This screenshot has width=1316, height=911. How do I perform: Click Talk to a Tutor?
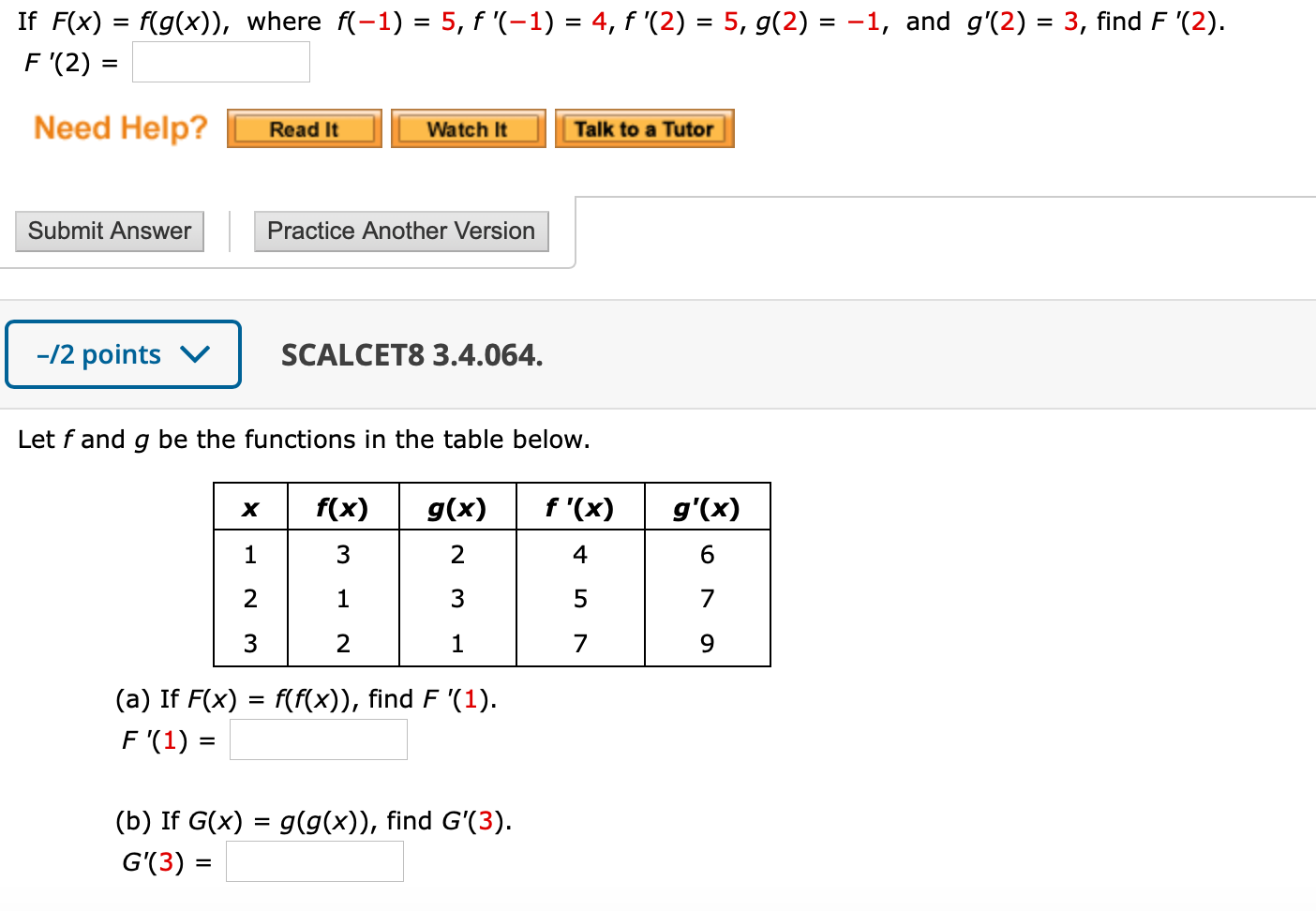coord(644,128)
